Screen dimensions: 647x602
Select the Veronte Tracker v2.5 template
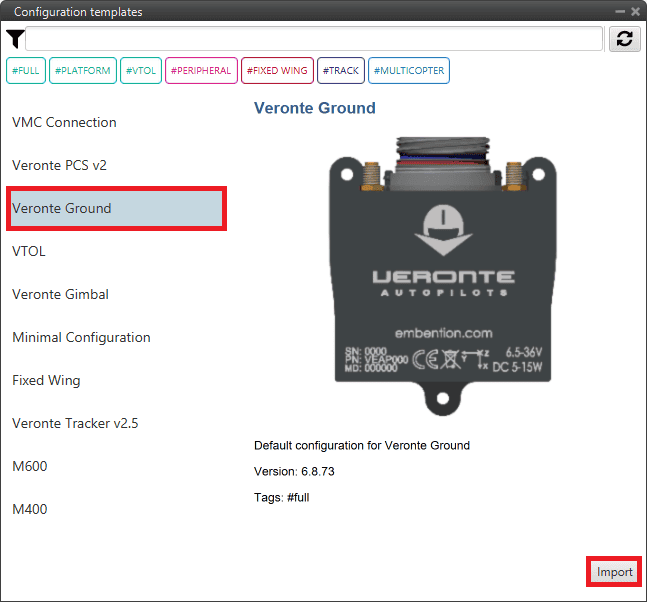pyautogui.click(x=75, y=423)
